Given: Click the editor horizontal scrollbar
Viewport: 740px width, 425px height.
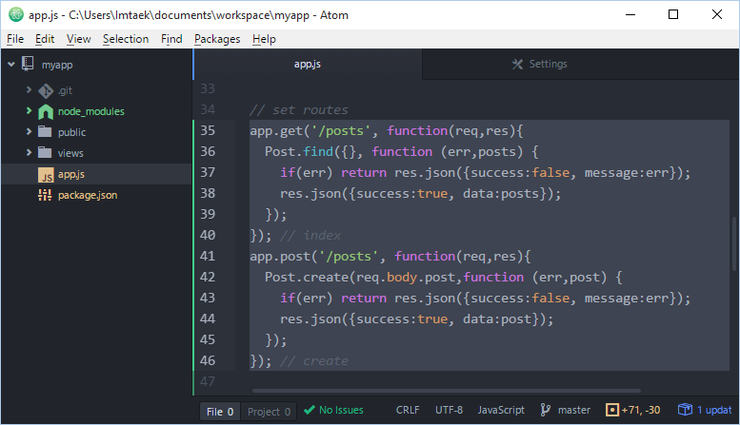Looking at the screenshot, I should click(x=446, y=391).
